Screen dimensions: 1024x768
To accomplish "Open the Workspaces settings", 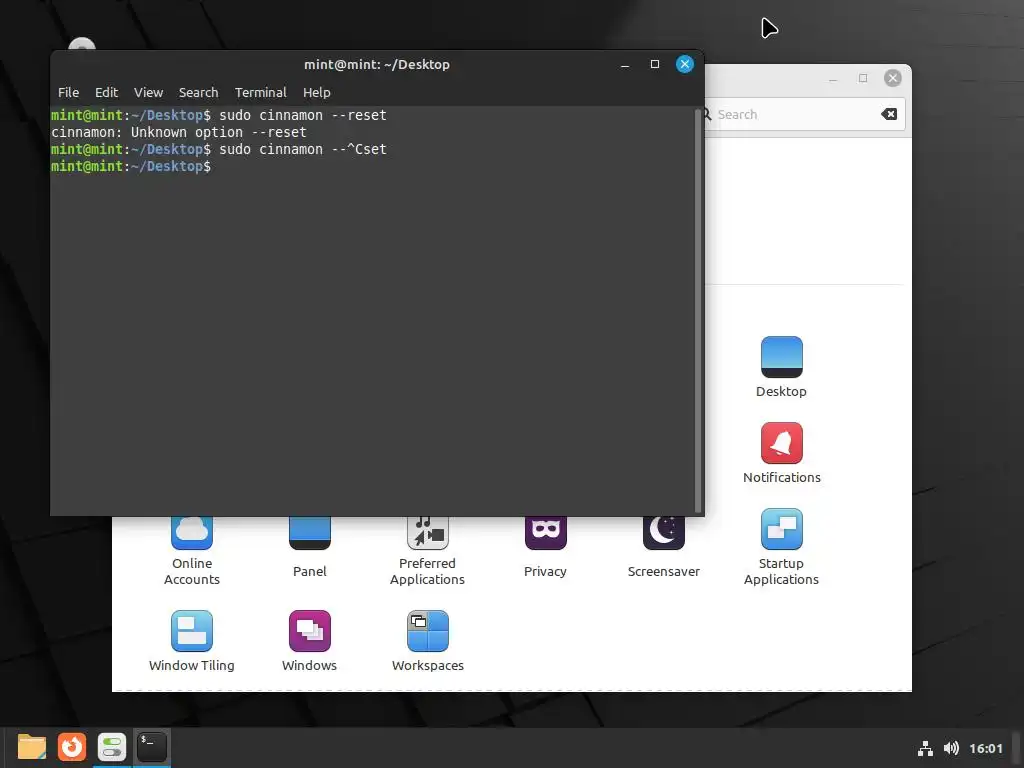I will (428, 631).
